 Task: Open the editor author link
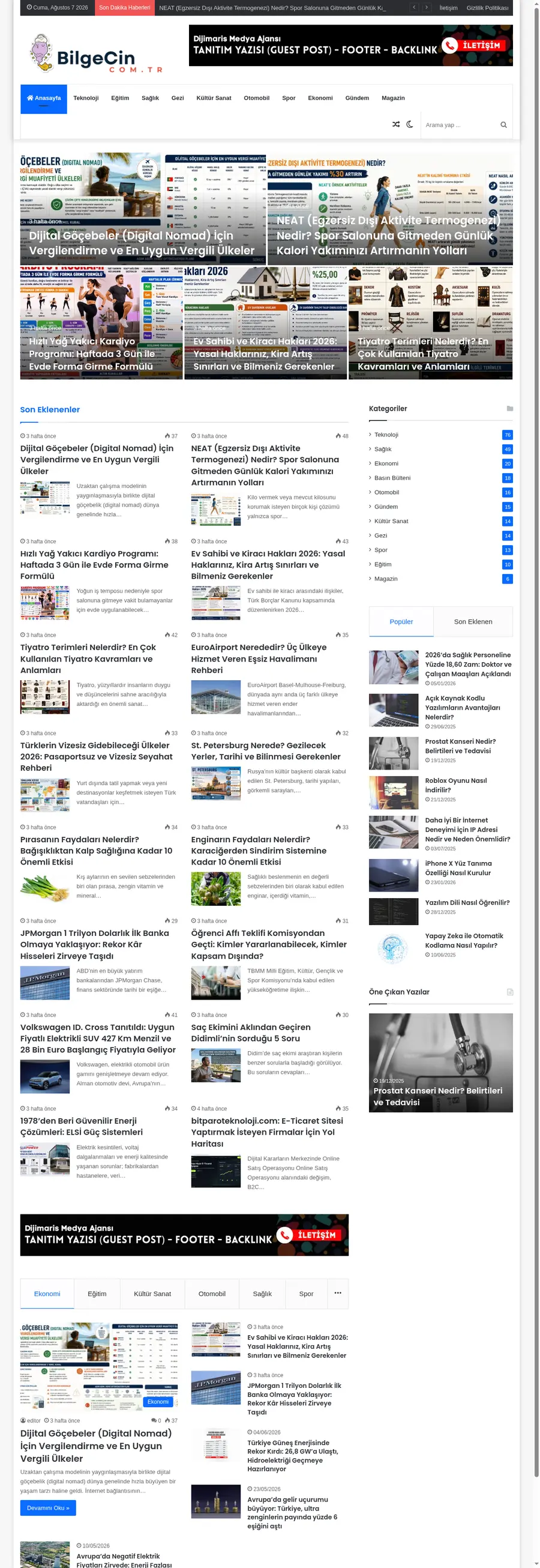[x=31, y=1420]
